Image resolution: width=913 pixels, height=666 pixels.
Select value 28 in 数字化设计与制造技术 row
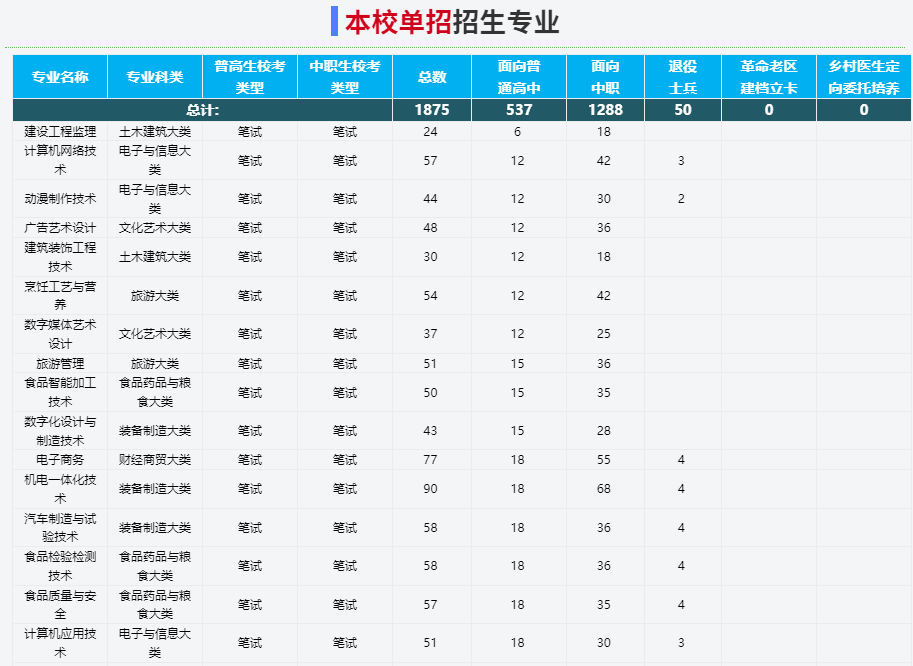pos(604,431)
